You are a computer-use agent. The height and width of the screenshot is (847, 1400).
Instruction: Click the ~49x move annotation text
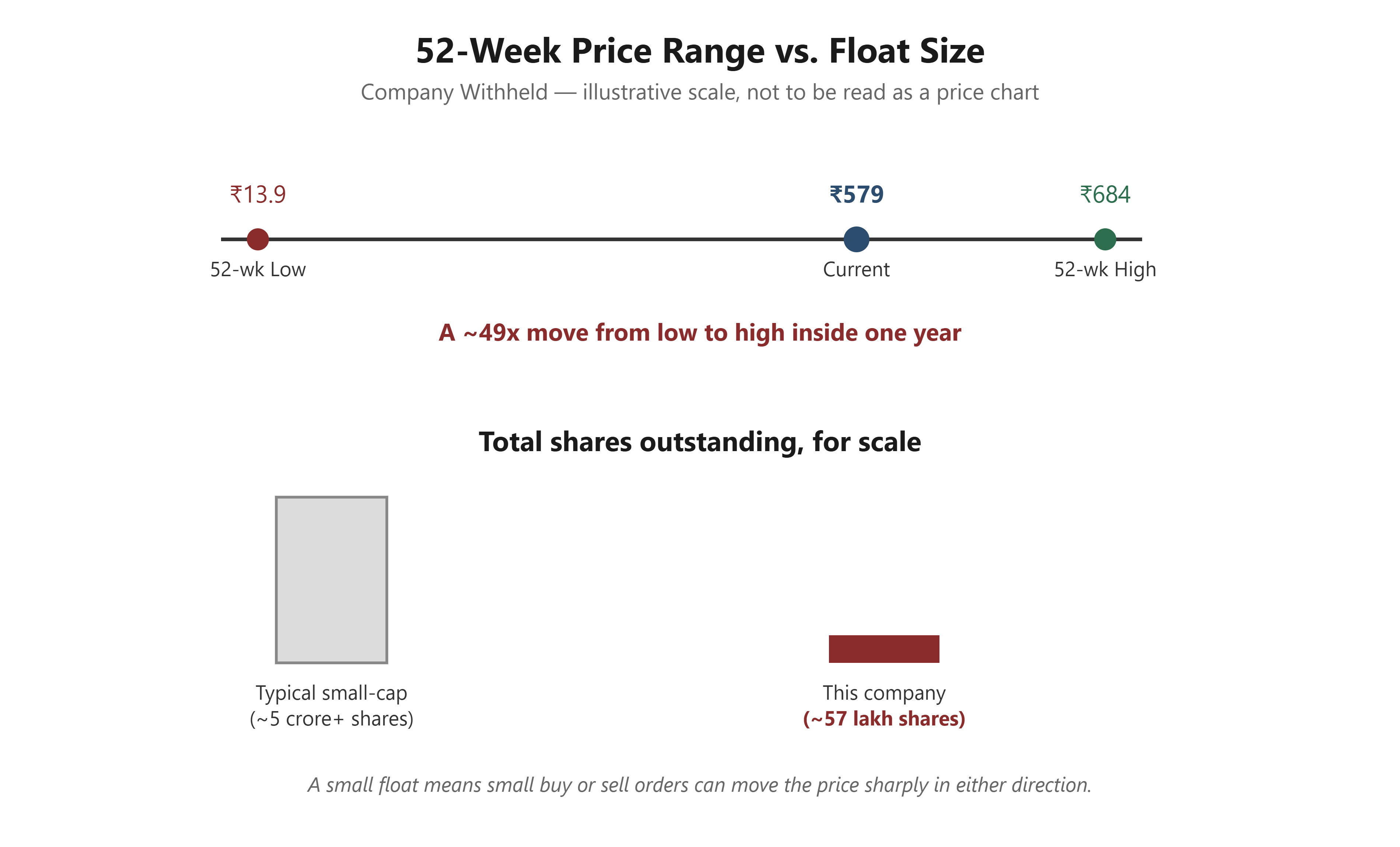tap(700, 333)
